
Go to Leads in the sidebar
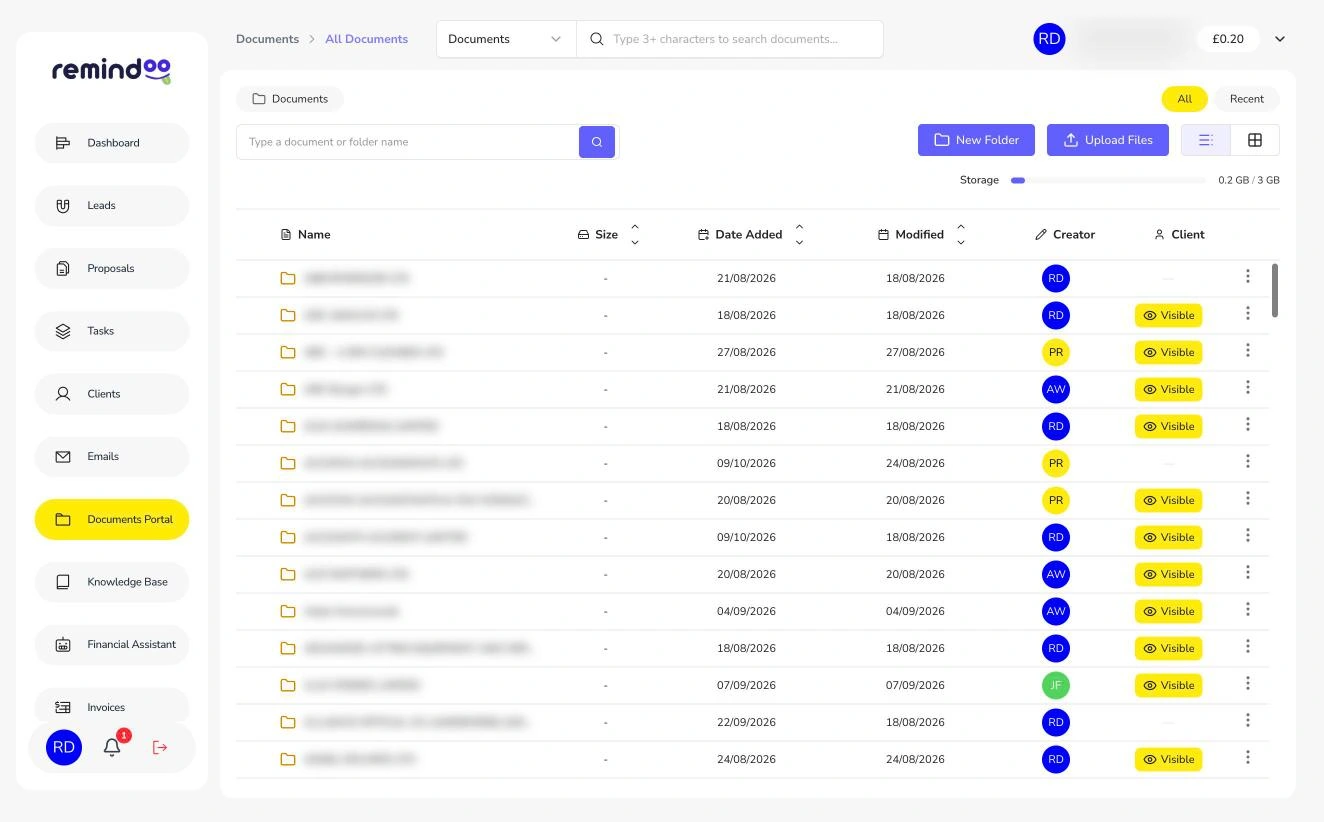(x=112, y=206)
